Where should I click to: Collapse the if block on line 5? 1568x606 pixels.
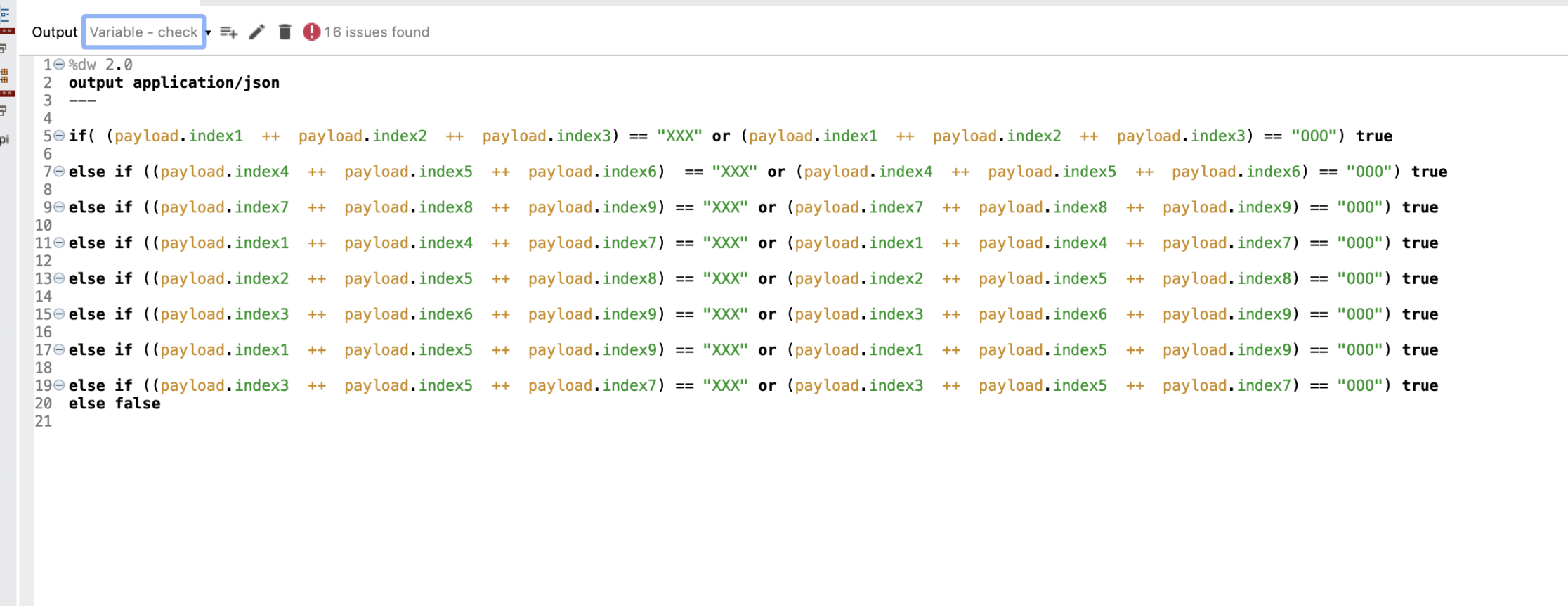click(60, 136)
